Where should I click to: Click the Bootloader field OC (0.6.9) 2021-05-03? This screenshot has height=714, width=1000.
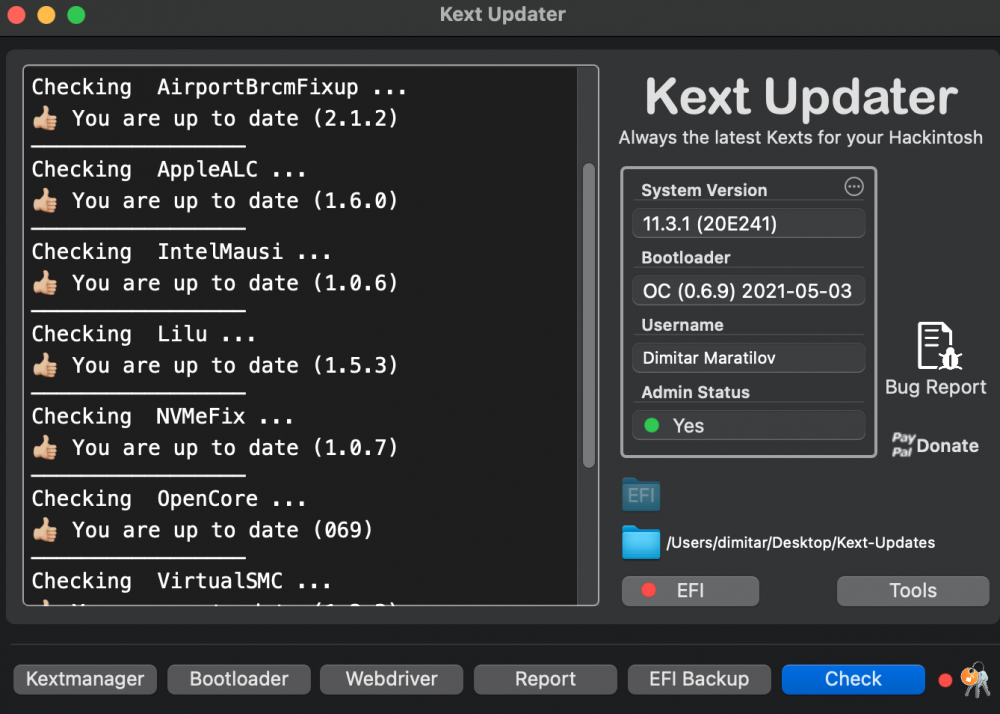(x=749, y=291)
